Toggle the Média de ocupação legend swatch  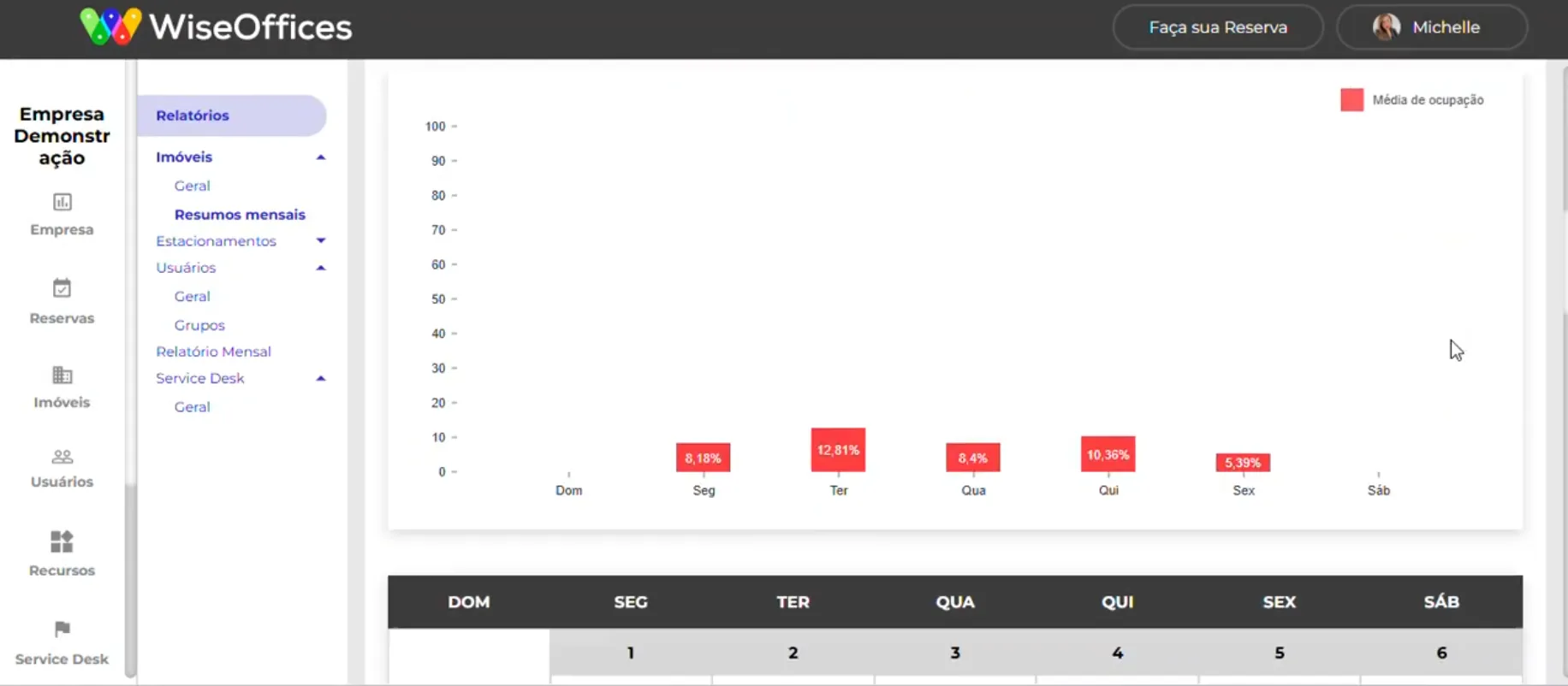[x=1351, y=100]
